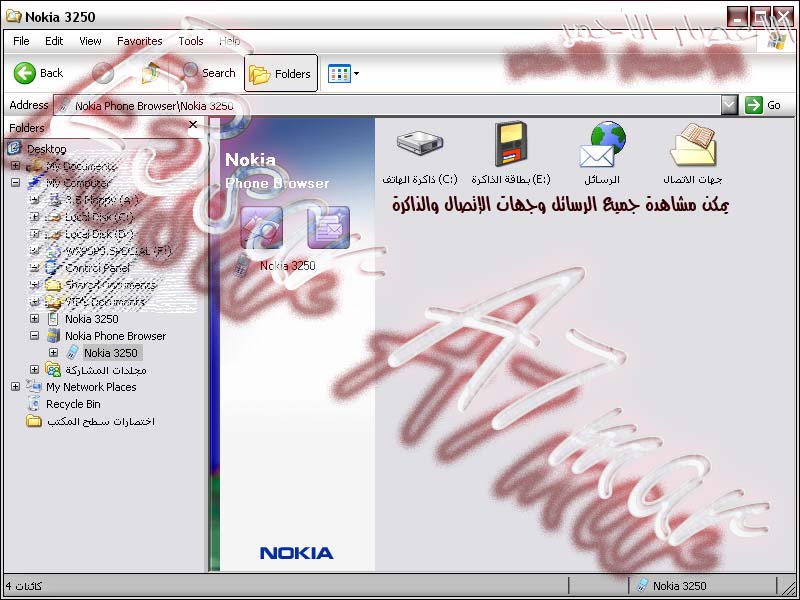Screen dimensions: 800x600
Task: Open the Views dropdown arrow
Action: 357,73
